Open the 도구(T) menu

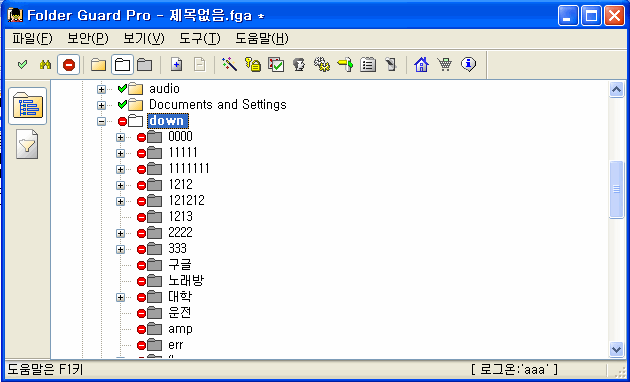[200, 39]
